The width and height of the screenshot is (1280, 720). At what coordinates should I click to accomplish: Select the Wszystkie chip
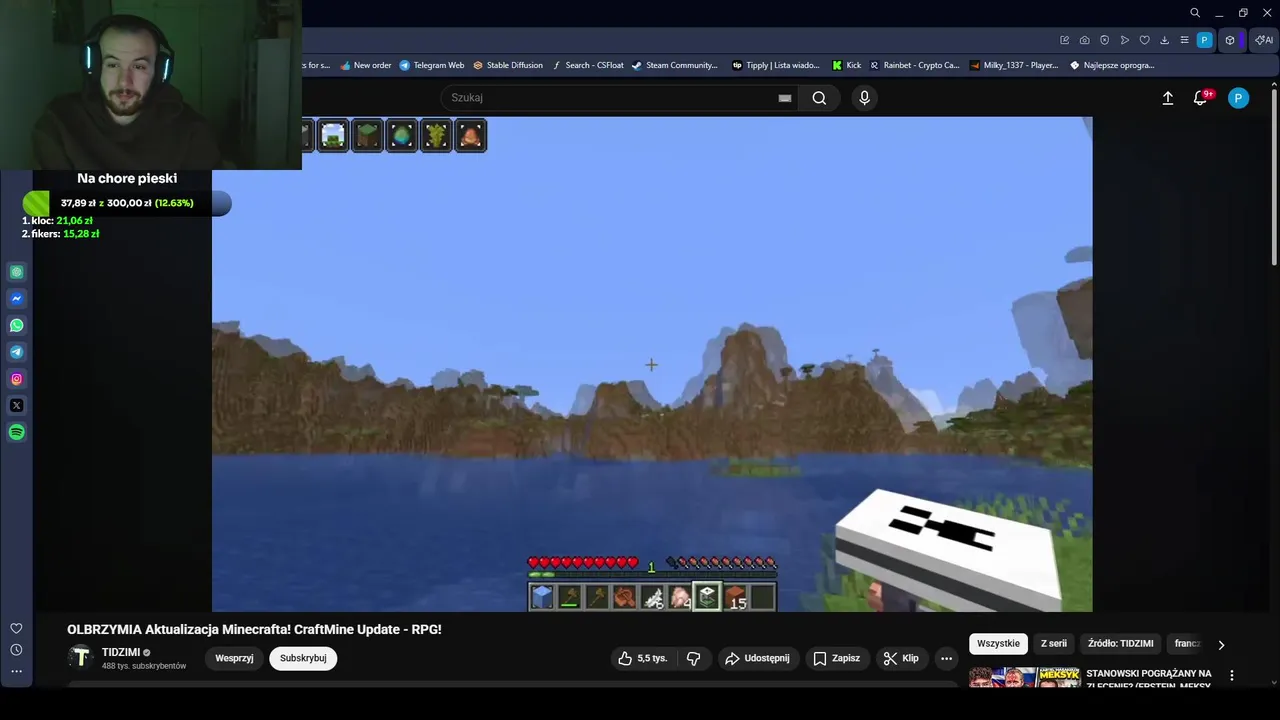pyautogui.click(x=998, y=644)
